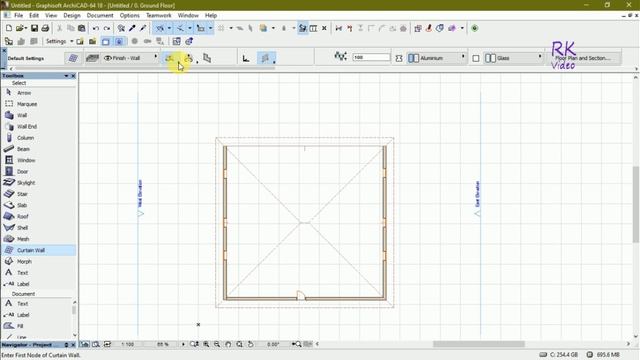
Task: Open the View menu
Action: click(51, 16)
